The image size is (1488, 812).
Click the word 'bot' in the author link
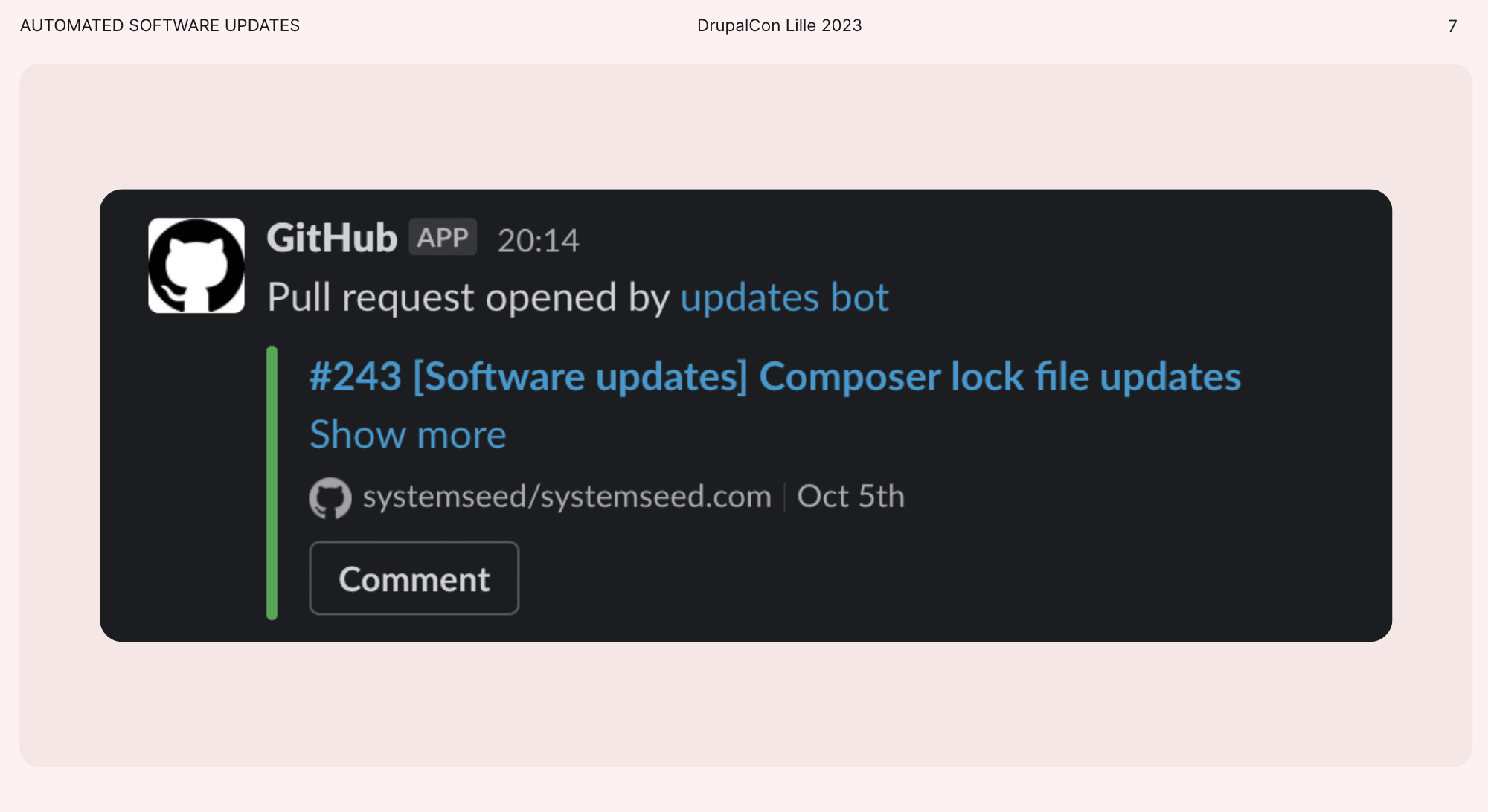pyautogui.click(x=859, y=298)
